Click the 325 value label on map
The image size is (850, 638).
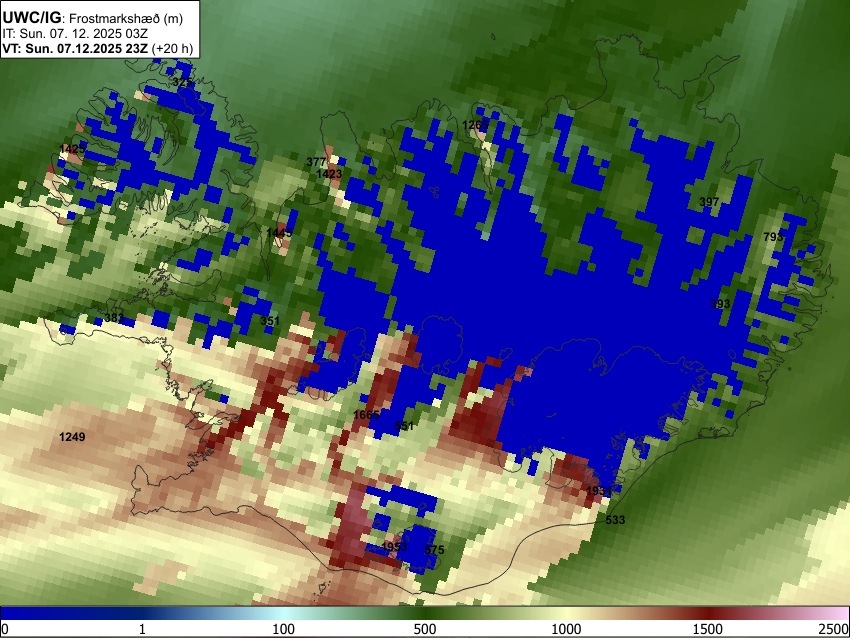(x=182, y=82)
